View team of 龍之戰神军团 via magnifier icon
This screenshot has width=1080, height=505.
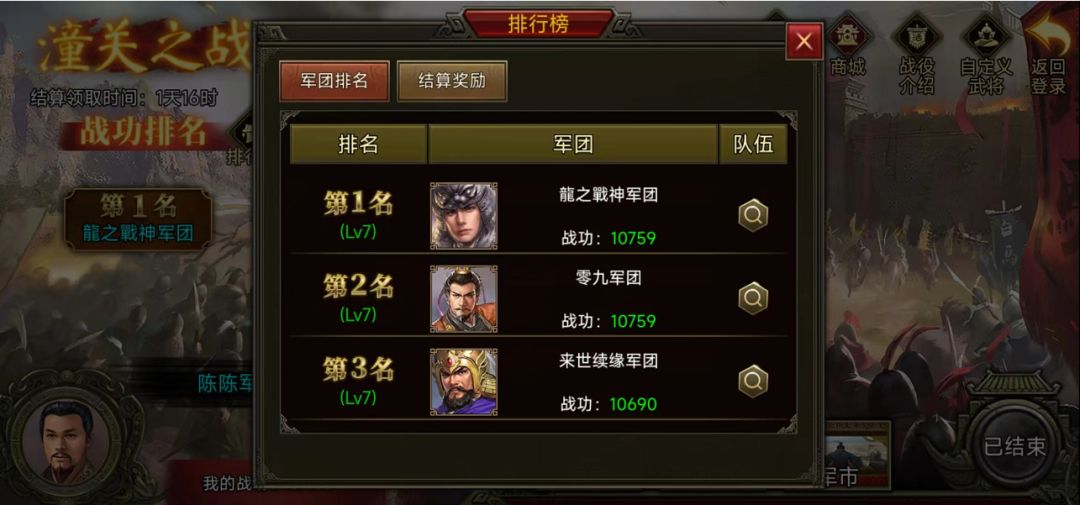point(753,216)
